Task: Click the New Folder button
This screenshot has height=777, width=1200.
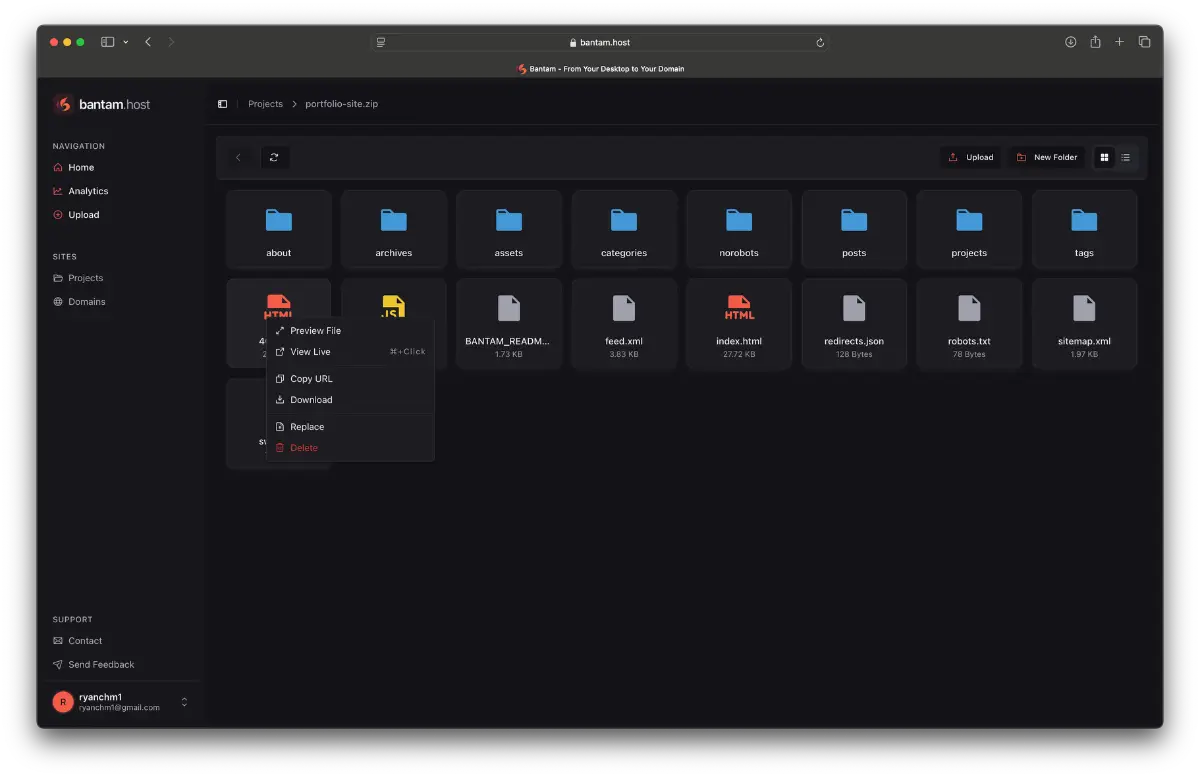Action: tap(1047, 157)
